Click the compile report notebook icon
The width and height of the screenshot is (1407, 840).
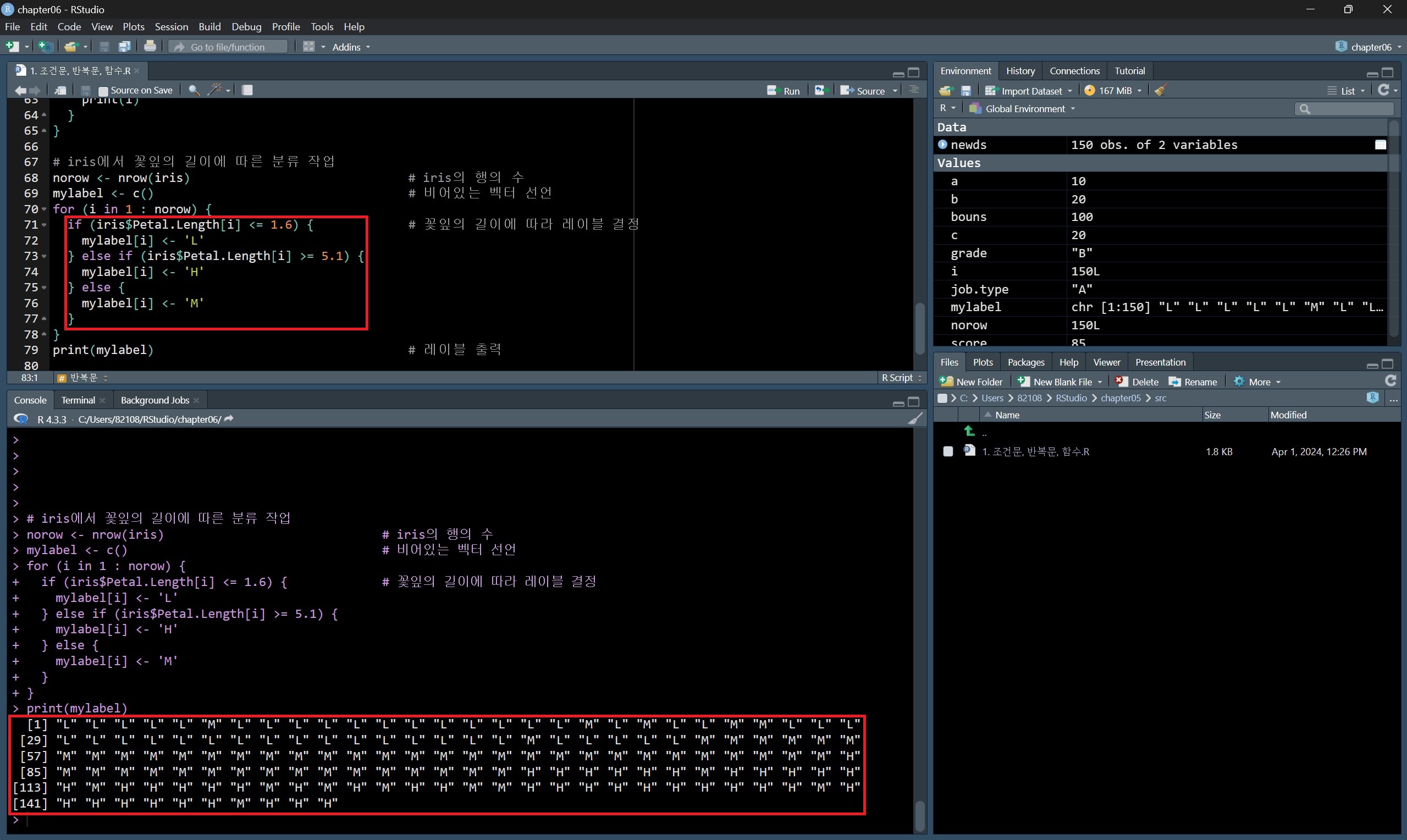click(247, 90)
